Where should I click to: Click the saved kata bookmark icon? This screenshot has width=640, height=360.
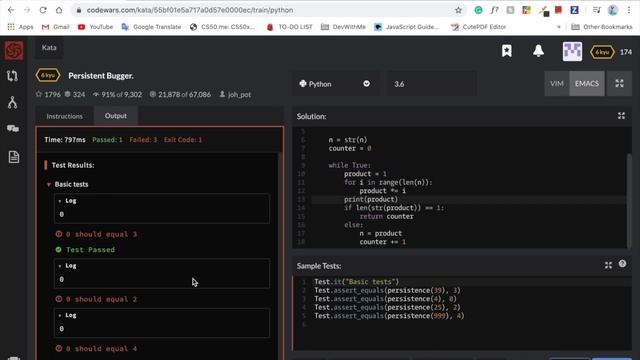pyautogui.click(x=507, y=51)
